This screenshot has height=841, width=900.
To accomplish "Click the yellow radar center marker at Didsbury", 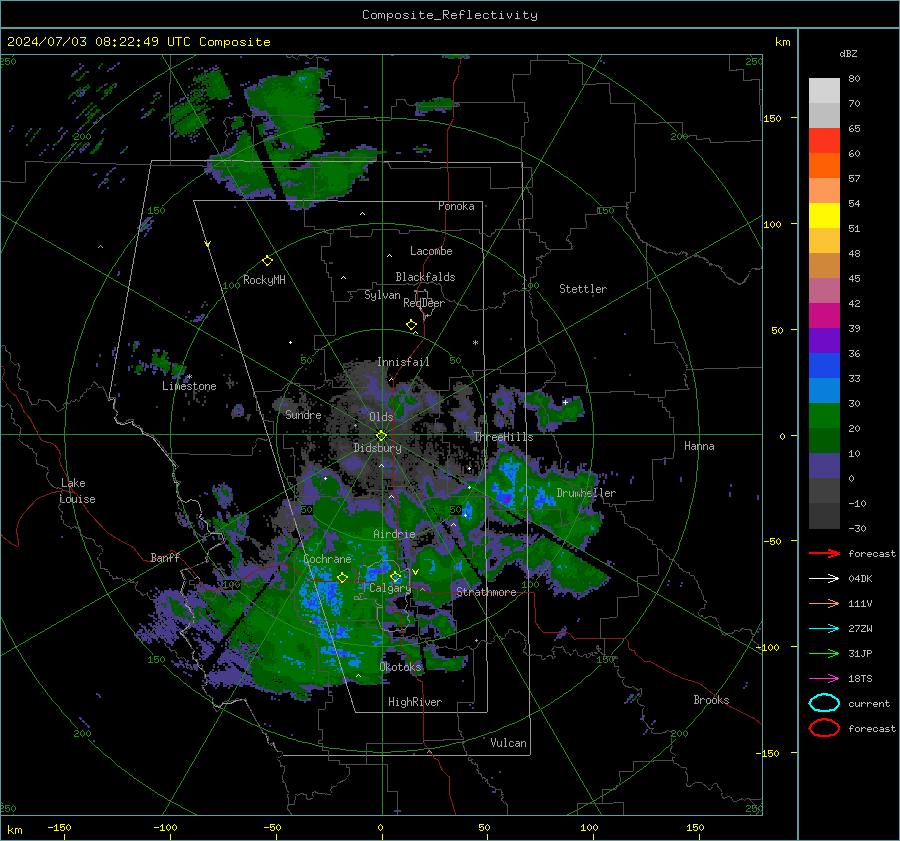I will tap(381, 436).
